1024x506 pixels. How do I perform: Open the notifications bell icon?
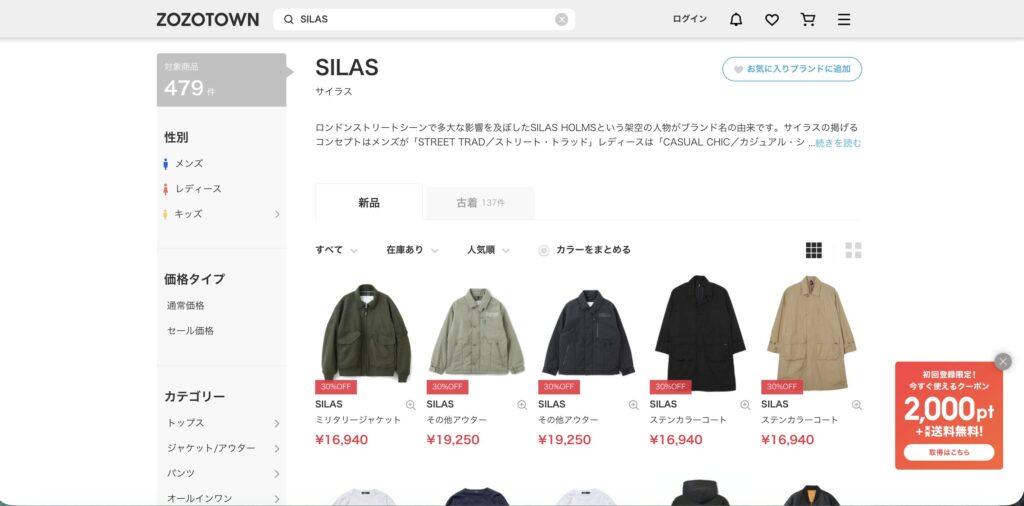click(736, 20)
